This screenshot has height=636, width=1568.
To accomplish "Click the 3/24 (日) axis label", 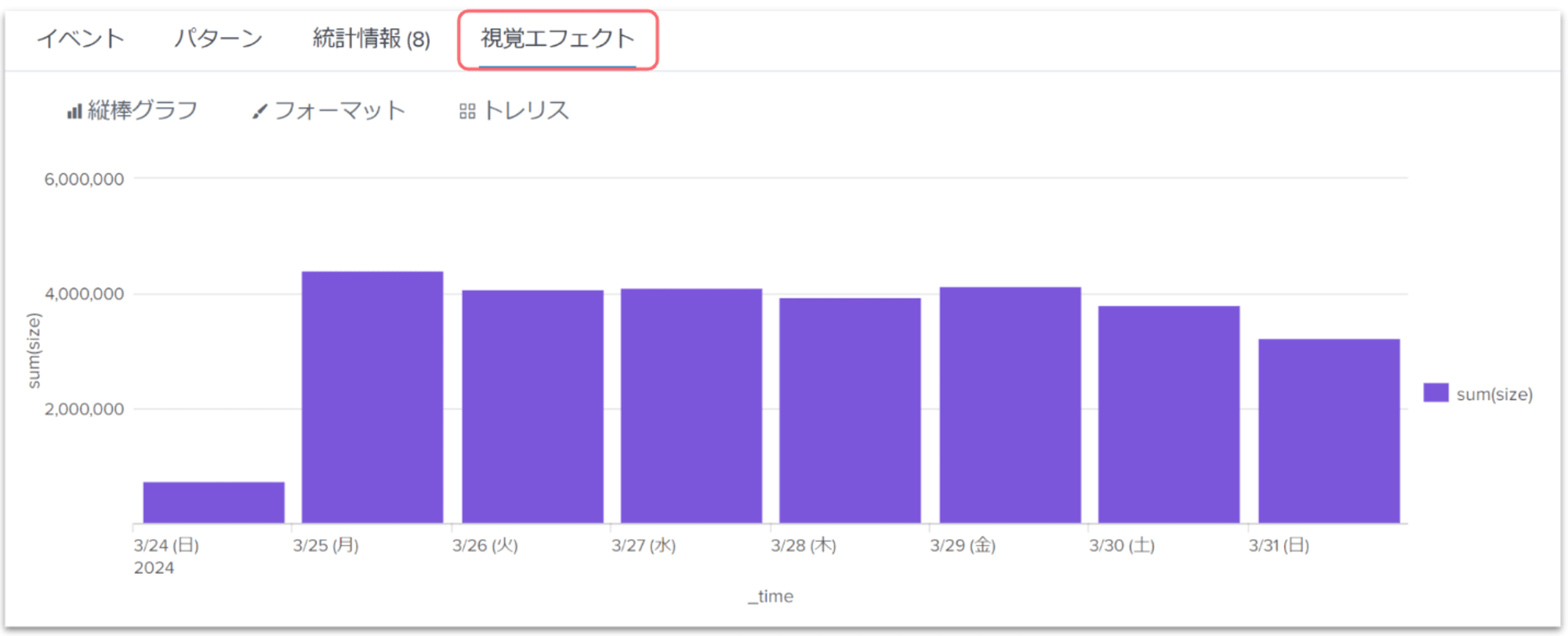I will [x=166, y=545].
